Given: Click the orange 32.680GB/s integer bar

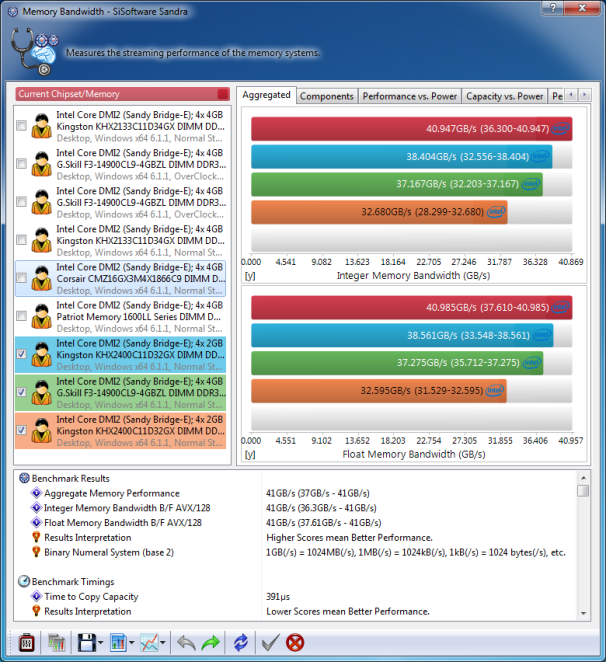Looking at the screenshot, I should (379, 212).
